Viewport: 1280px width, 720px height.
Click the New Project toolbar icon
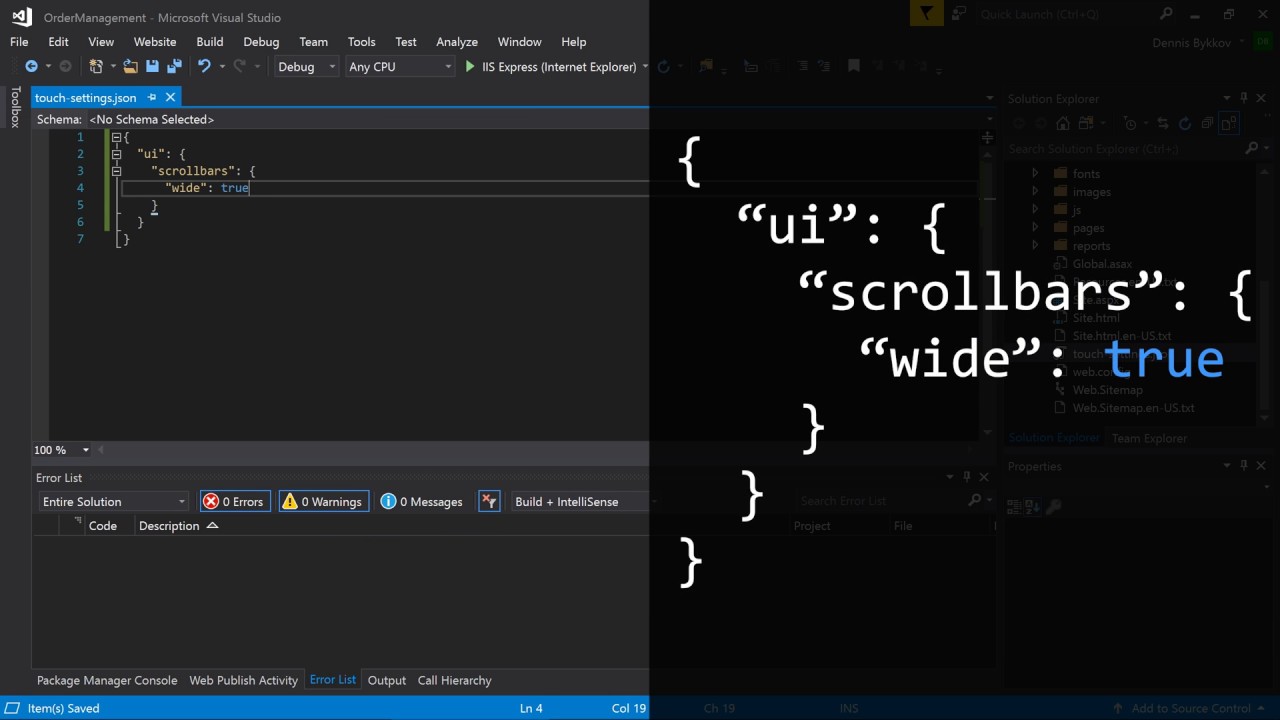pos(96,66)
